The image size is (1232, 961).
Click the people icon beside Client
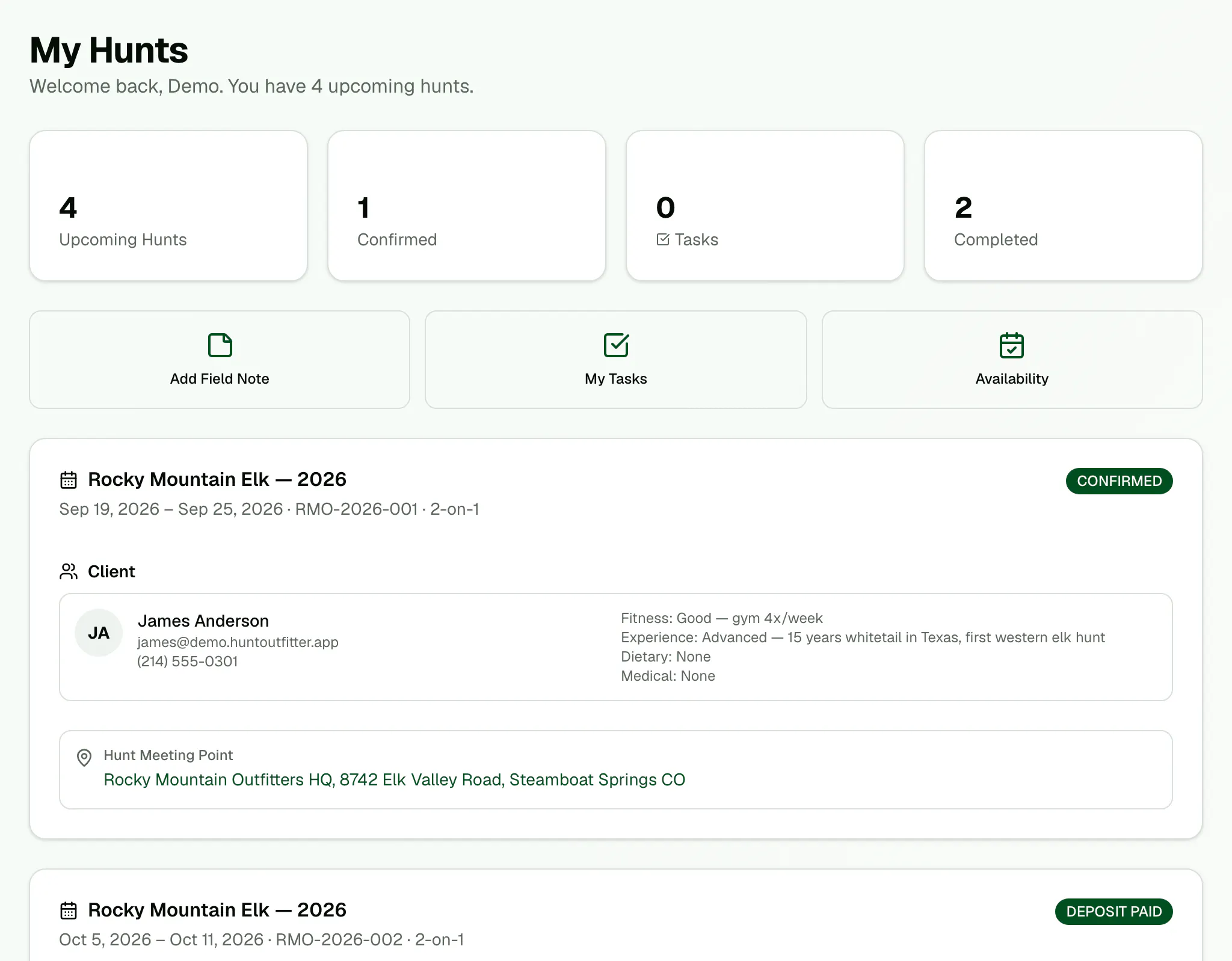click(69, 571)
